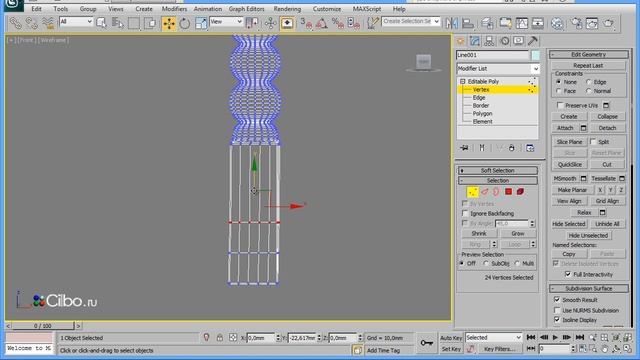This screenshot has width=640, height=360.
Task: Click the time slider at 0 / 100
Action: [x=43, y=326]
